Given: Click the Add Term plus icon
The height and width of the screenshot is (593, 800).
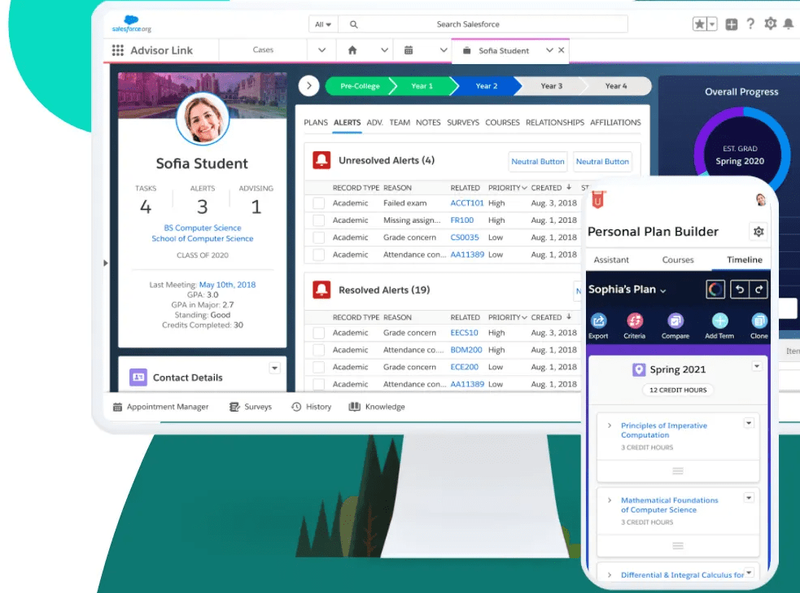Looking at the screenshot, I should point(720,321).
